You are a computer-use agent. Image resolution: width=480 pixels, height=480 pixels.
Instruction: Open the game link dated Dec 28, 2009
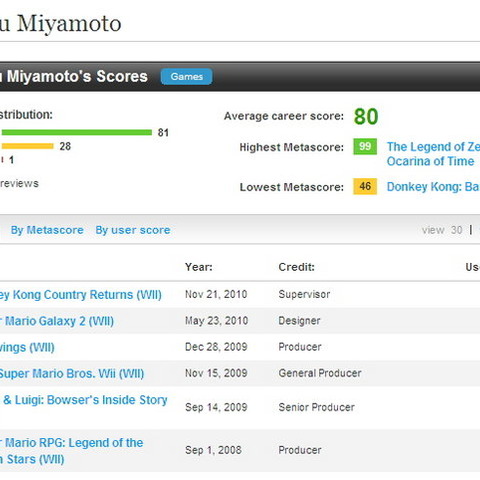[27, 347]
